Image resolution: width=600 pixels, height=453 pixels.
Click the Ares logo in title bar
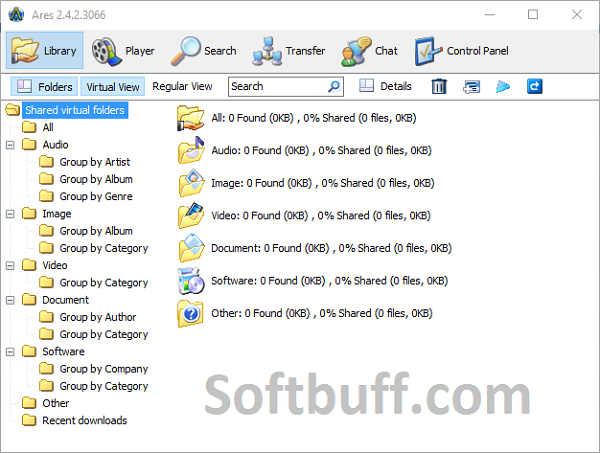[x=16, y=15]
